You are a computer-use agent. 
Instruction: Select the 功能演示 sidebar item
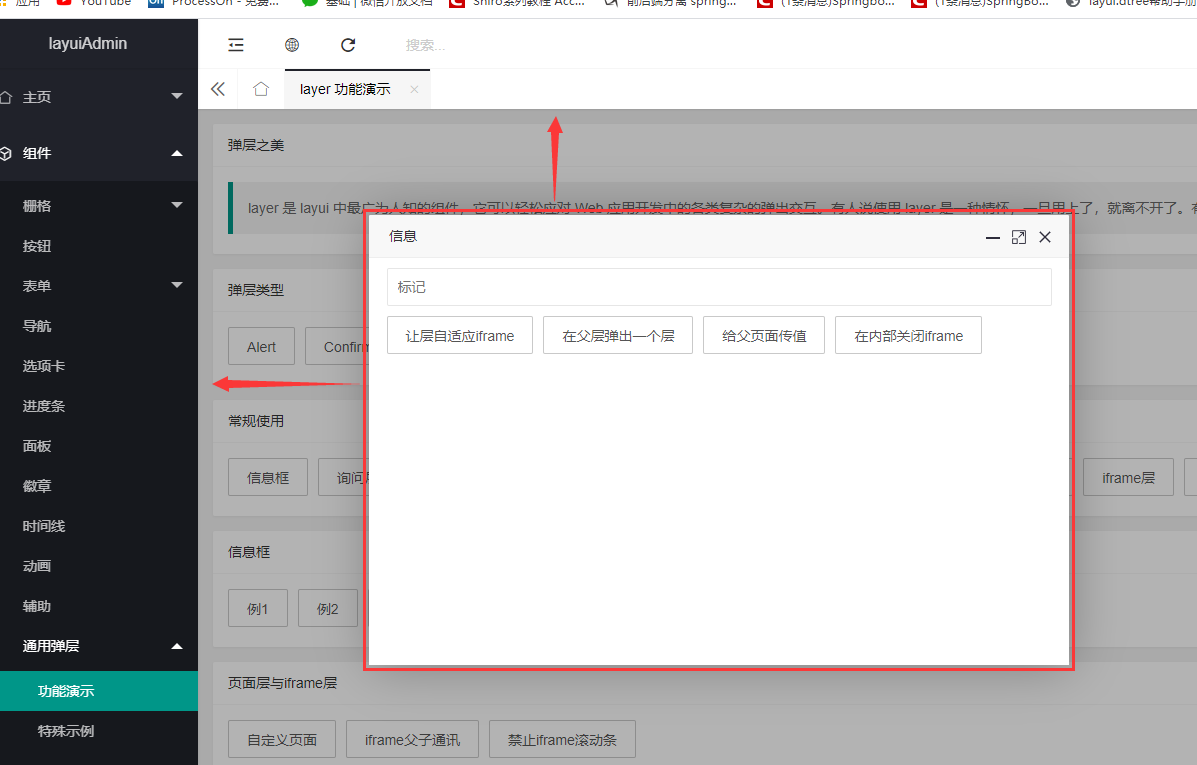(x=99, y=690)
